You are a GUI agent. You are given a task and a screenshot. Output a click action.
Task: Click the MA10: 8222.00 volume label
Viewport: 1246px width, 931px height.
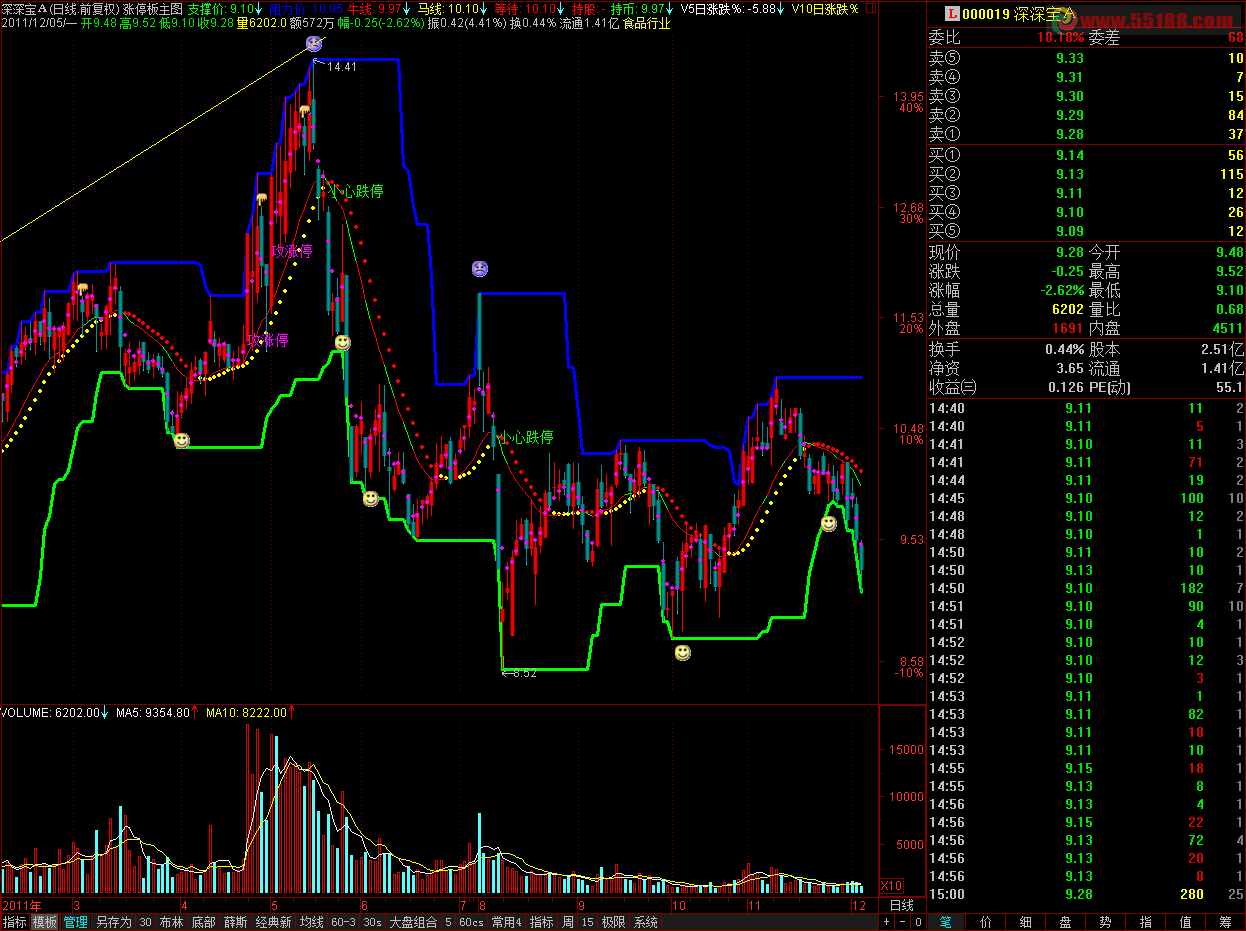point(248,713)
